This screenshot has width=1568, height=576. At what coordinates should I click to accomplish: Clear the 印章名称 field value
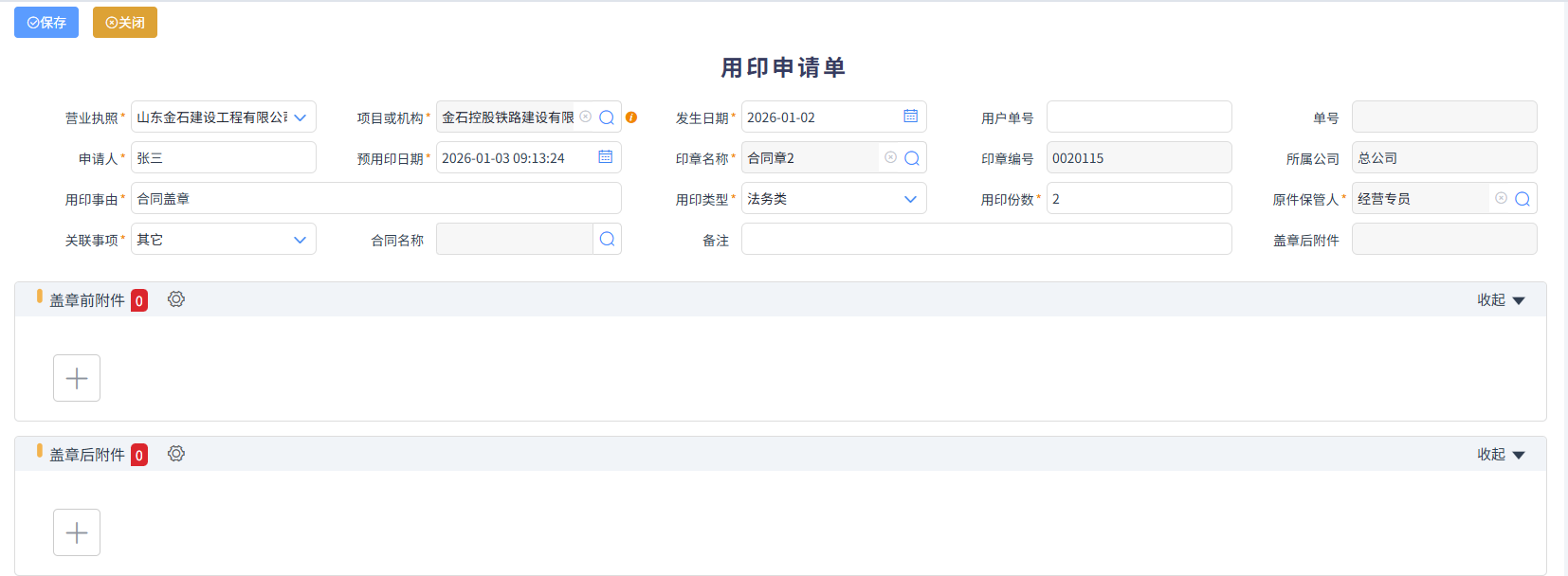890,157
